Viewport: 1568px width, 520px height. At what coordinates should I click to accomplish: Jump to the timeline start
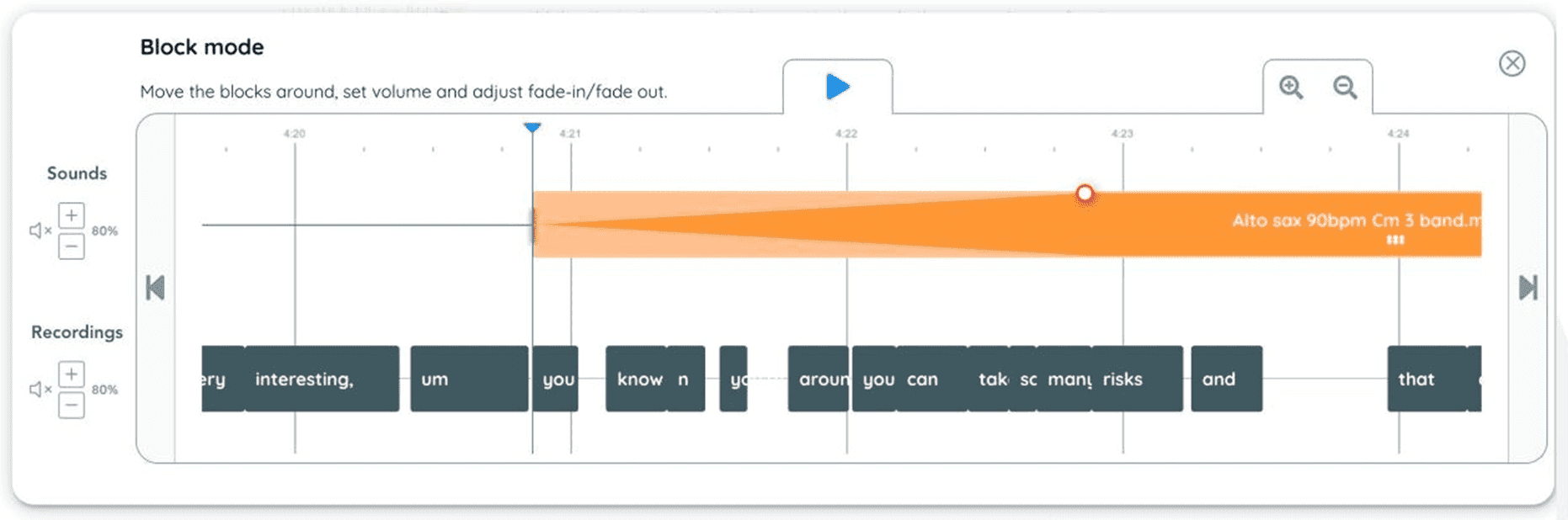tap(155, 288)
